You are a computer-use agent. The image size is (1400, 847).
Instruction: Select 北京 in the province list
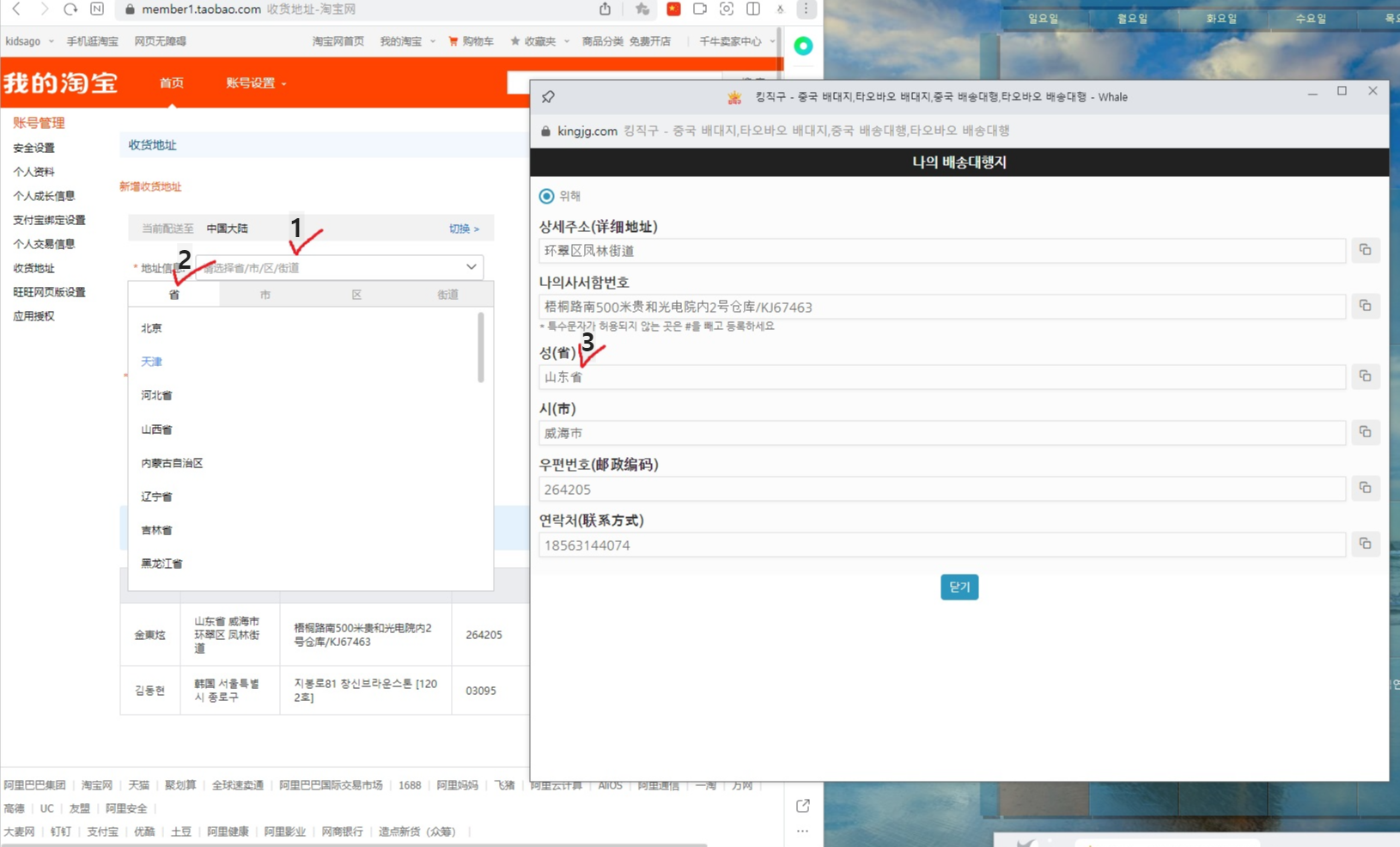click(151, 328)
